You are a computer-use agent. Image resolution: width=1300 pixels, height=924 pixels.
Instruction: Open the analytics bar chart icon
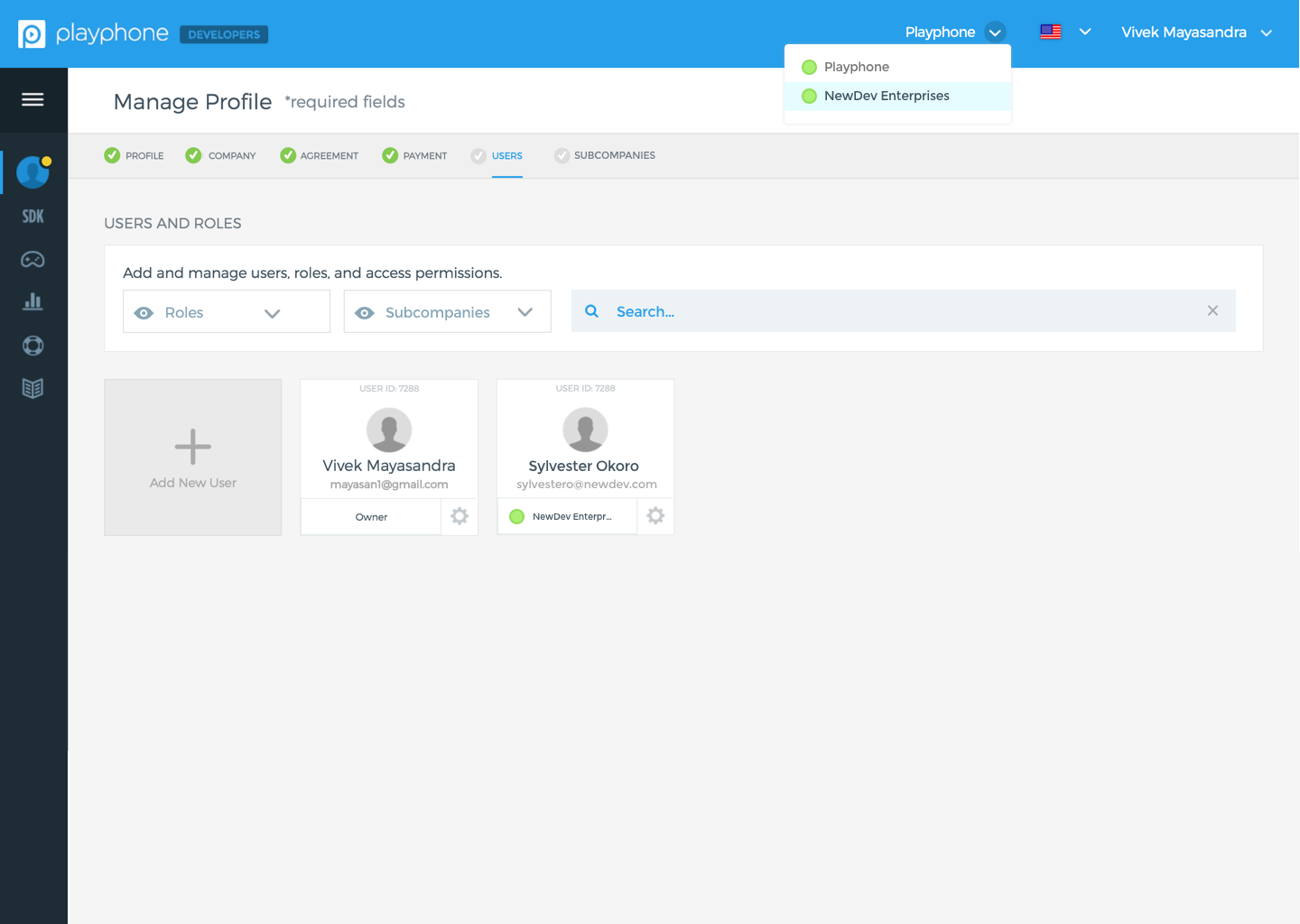click(32, 301)
